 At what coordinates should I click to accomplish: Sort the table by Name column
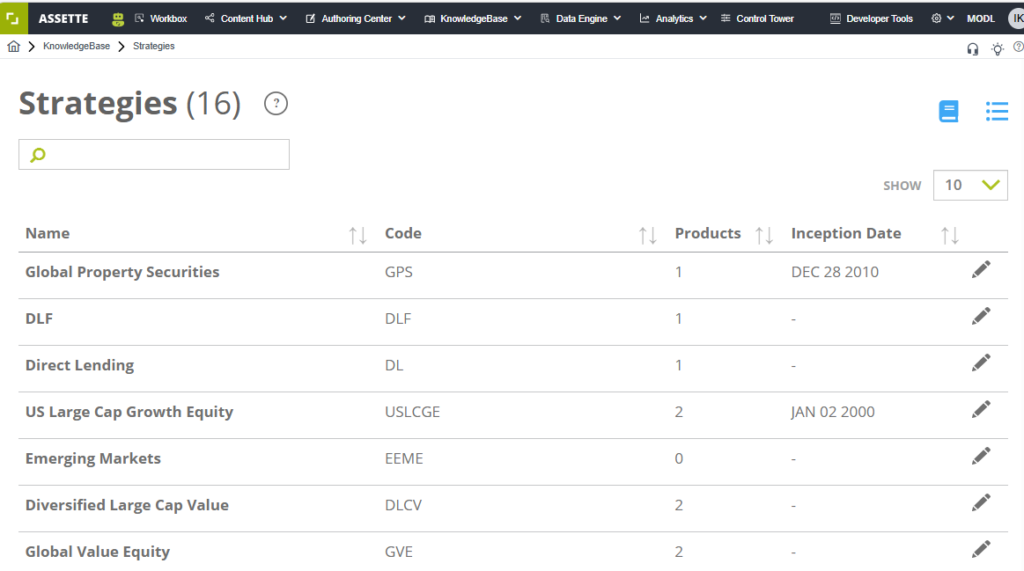coord(357,235)
